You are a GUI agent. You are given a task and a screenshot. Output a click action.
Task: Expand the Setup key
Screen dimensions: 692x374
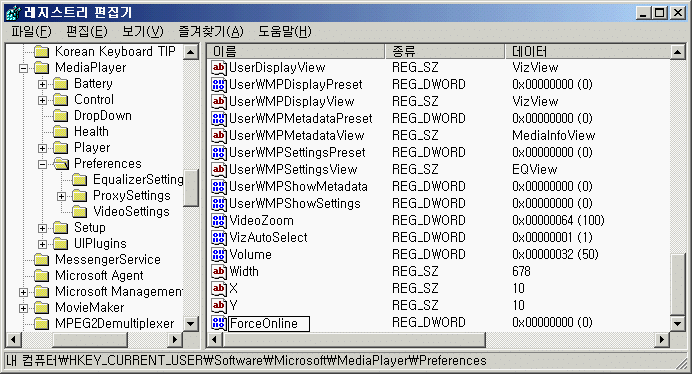pyautogui.click(x=42, y=228)
